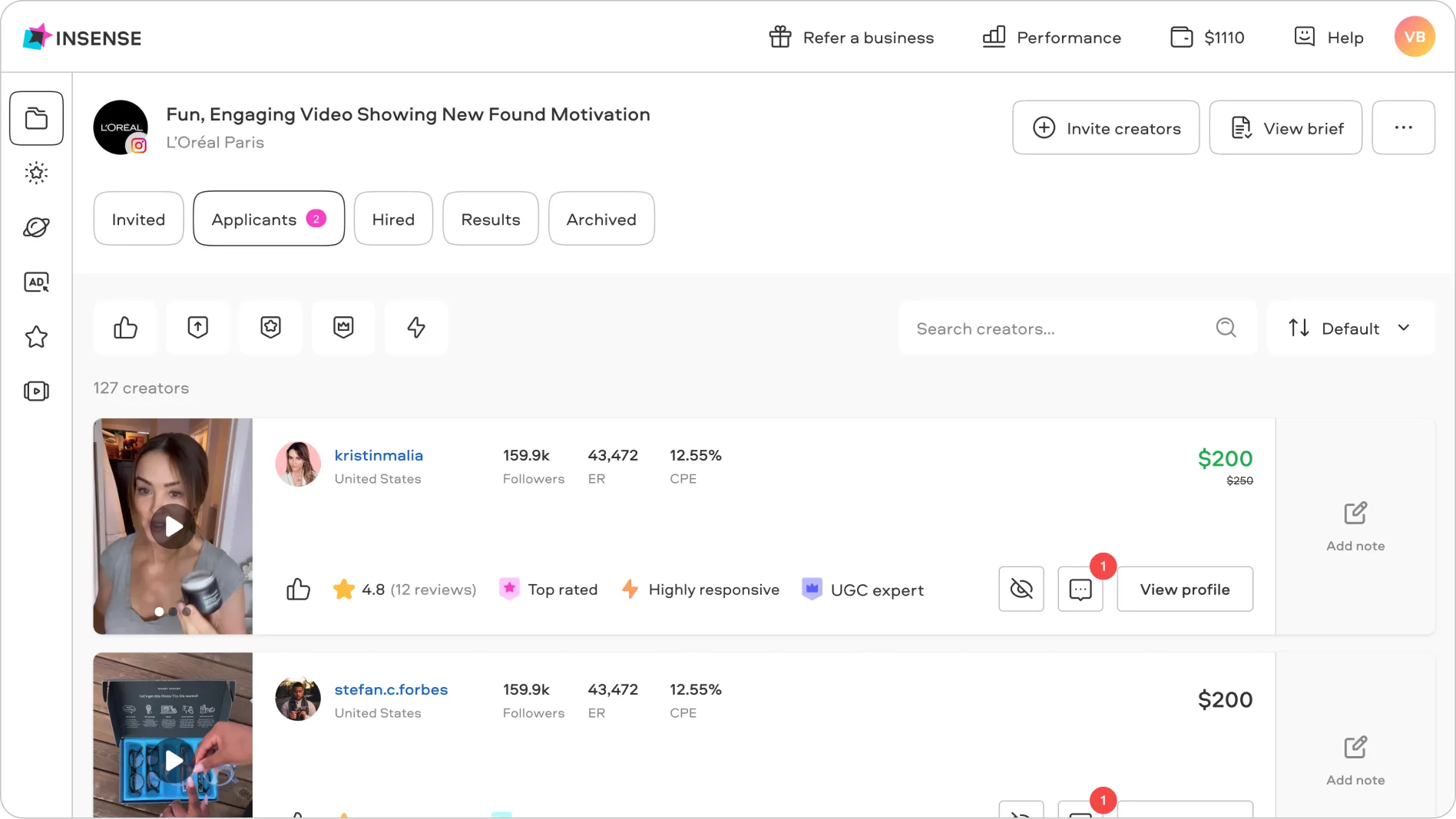
Task: Open the video content section in sidebar
Action: coord(37,391)
